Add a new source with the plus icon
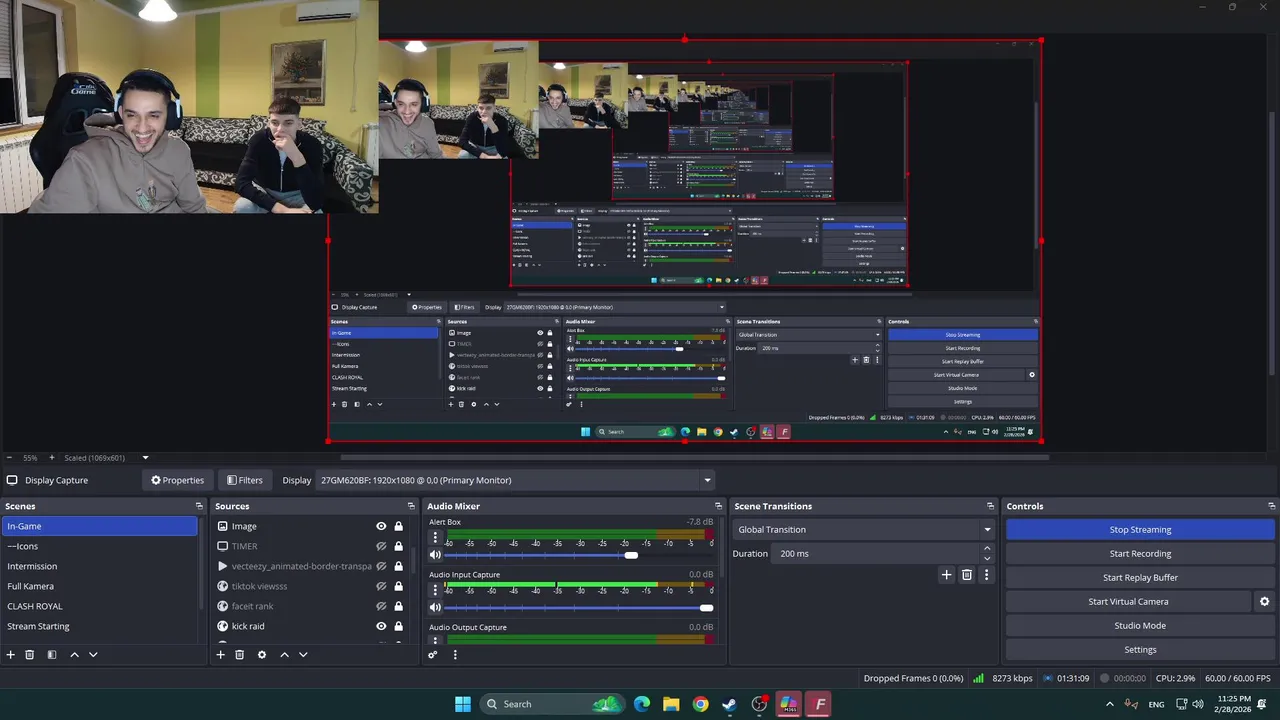This screenshot has width=1280, height=720. [x=221, y=655]
